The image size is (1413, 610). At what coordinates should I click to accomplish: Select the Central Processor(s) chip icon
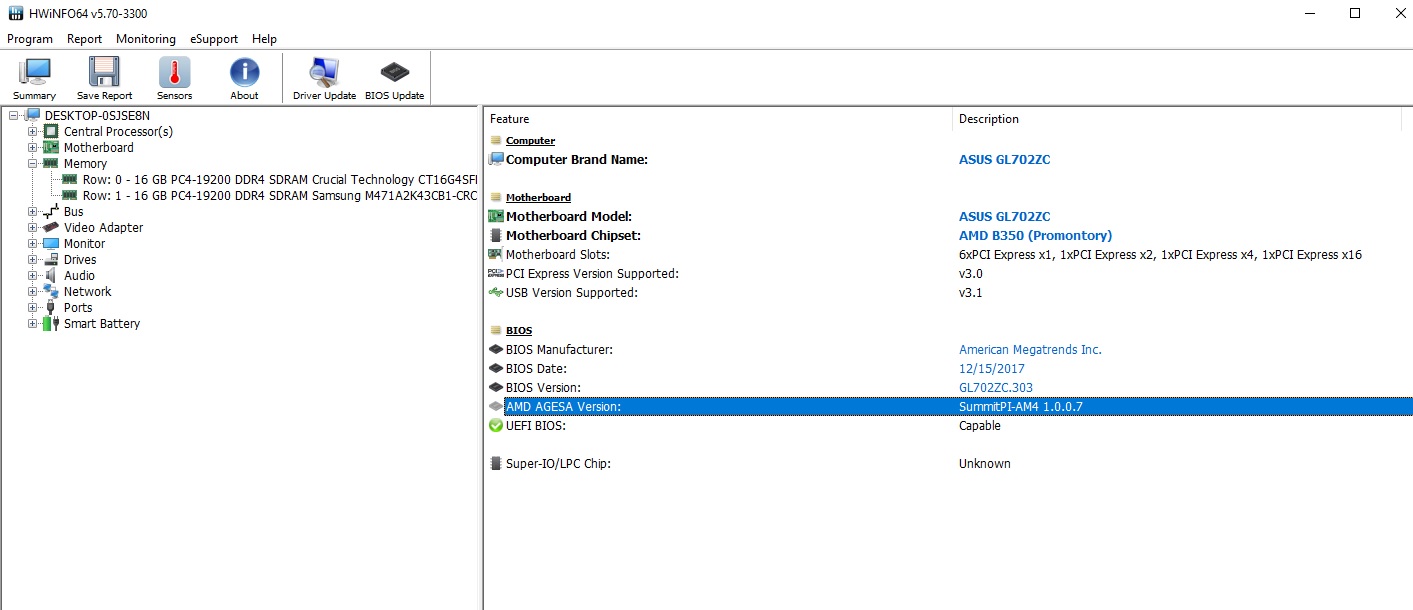pos(51,131)
